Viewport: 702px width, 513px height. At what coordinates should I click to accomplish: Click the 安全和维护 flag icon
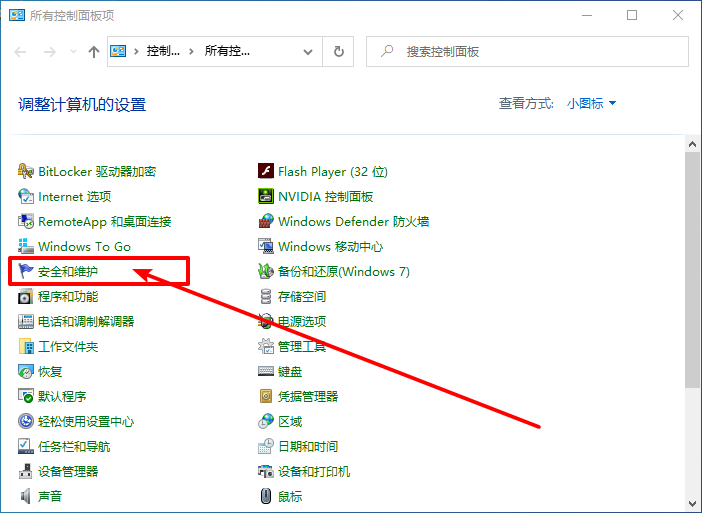(26, 272)
